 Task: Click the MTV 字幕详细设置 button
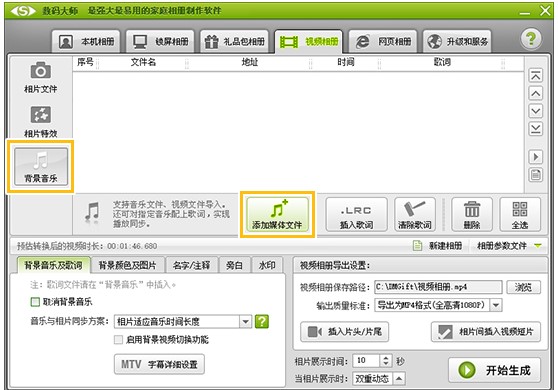coord(159,364)
